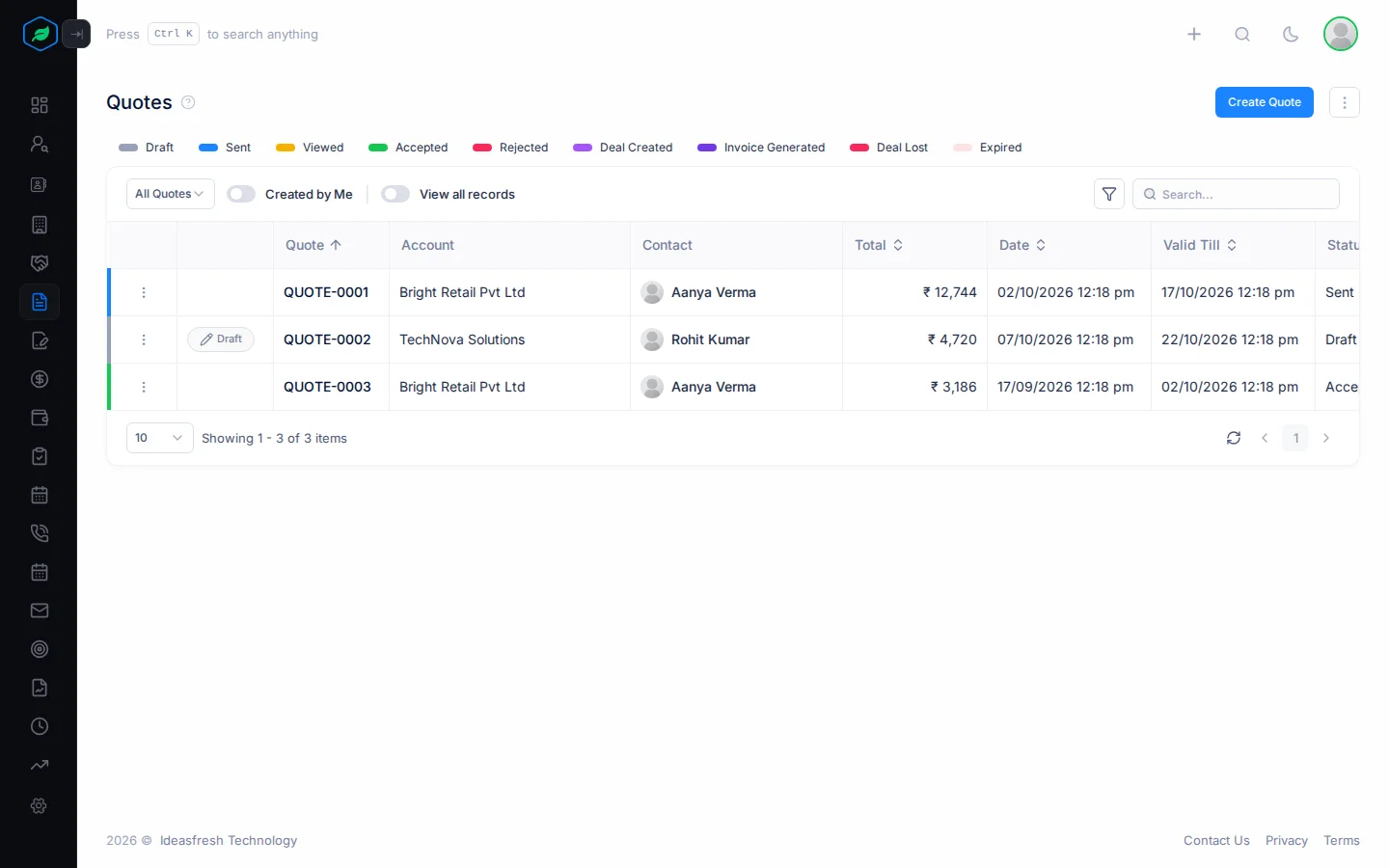Open the deals handshake sidebar icon
Image resolution: width=1389 pixels, height=868 pixels.
pos(40,263)
